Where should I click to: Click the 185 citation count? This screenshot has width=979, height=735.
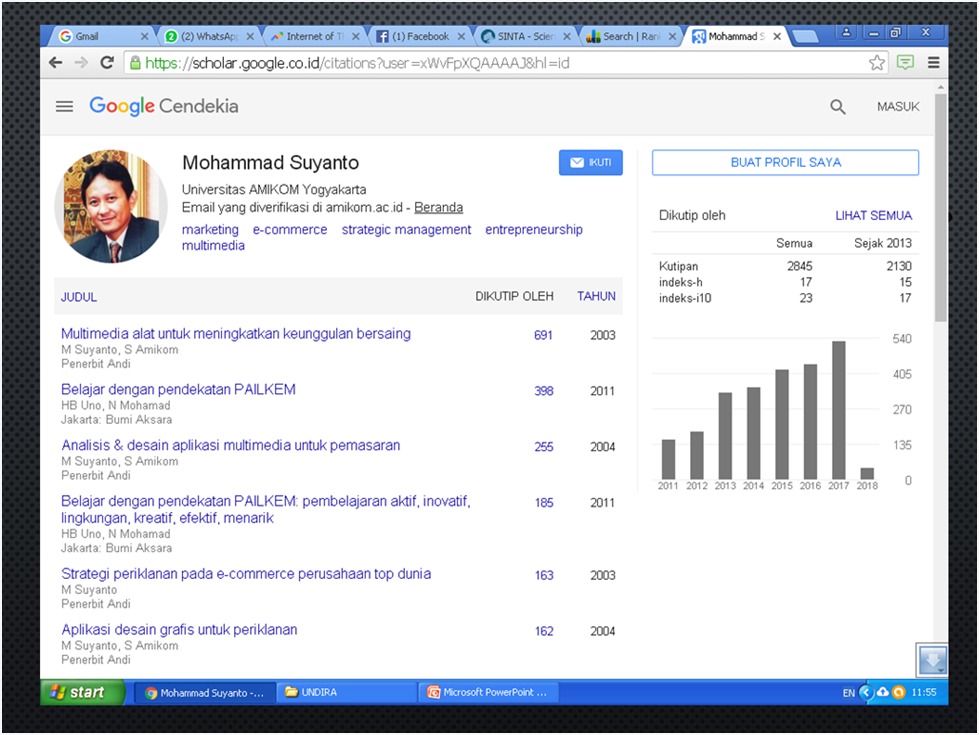coord(544,503)
